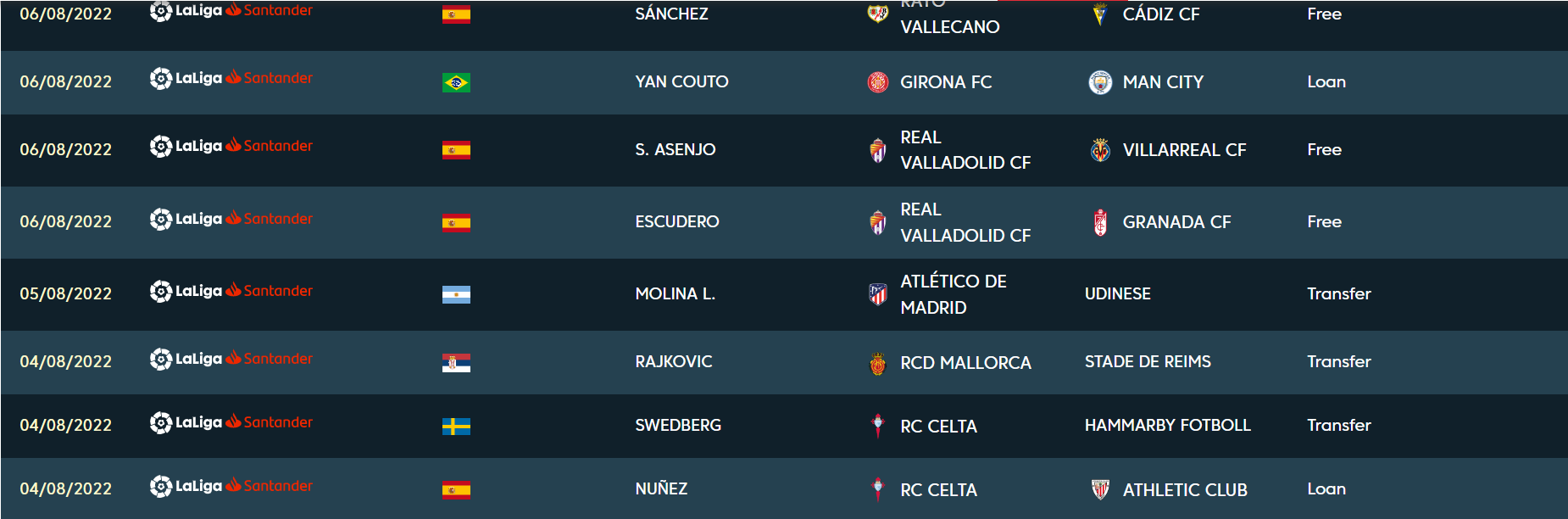
Task: Click the UDINESE club name
Action: pyautogui.click(x=1117, y=293)
